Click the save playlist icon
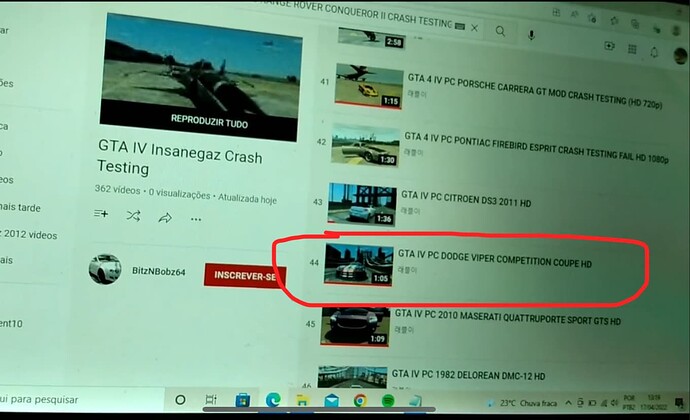 point(100,215)
